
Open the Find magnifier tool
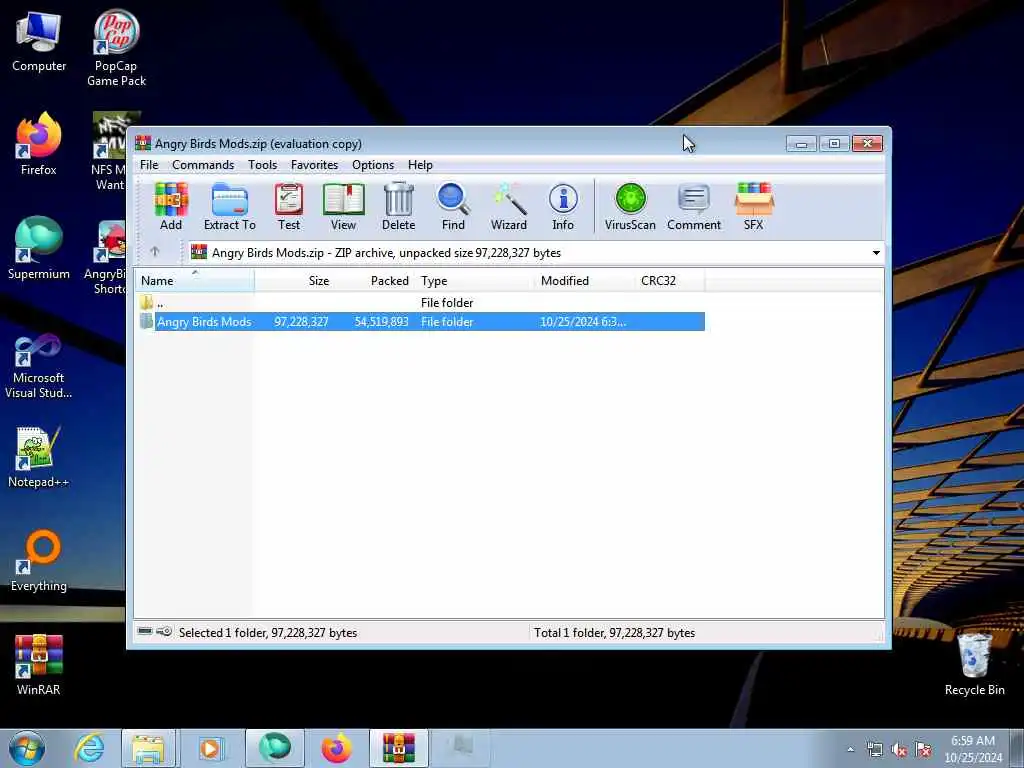click(x=453, y=206)
